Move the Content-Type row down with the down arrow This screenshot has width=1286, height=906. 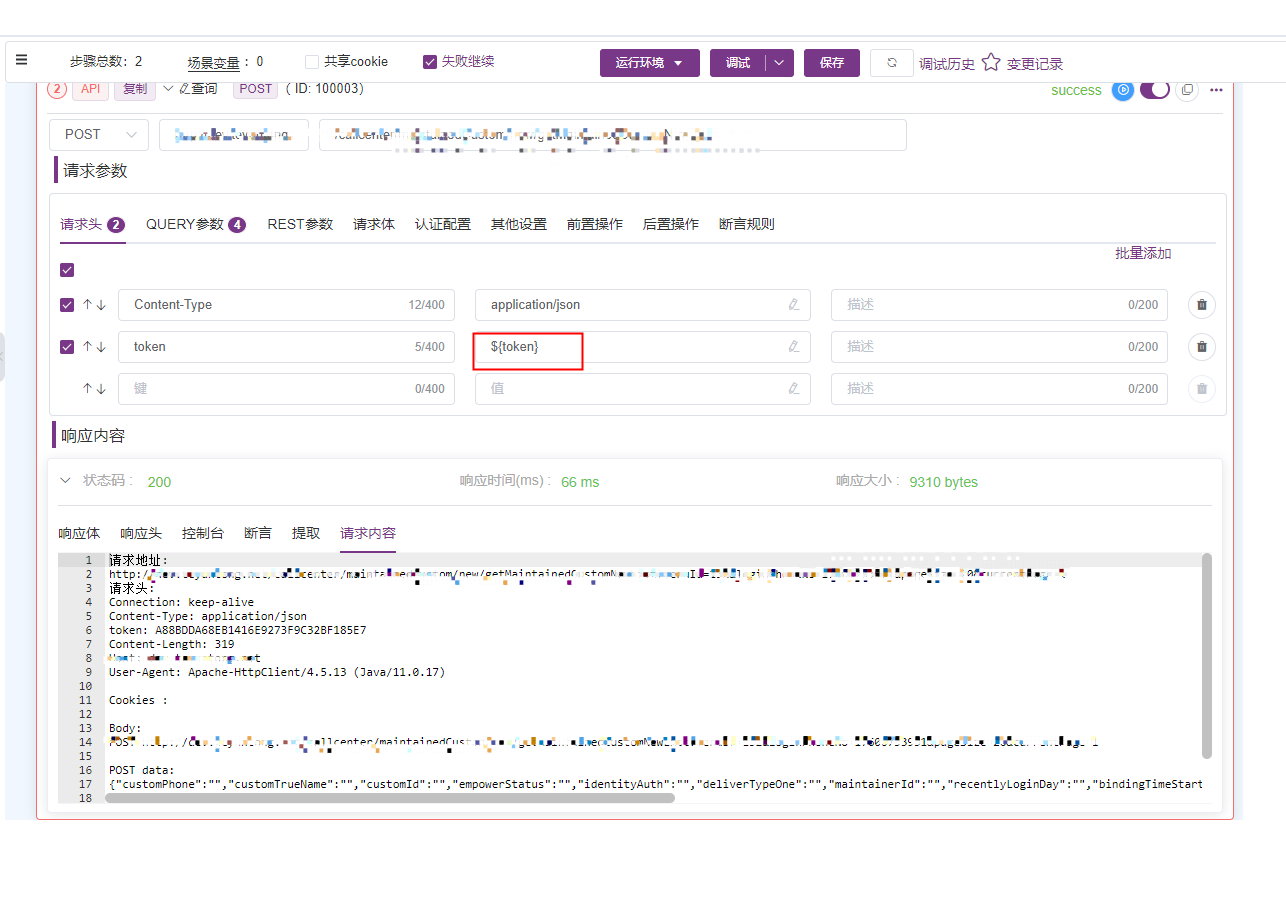[101, 305]
